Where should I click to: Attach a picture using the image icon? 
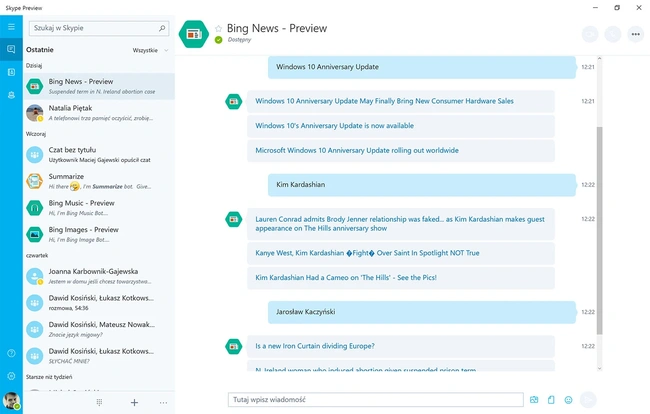tap(534, 400)
